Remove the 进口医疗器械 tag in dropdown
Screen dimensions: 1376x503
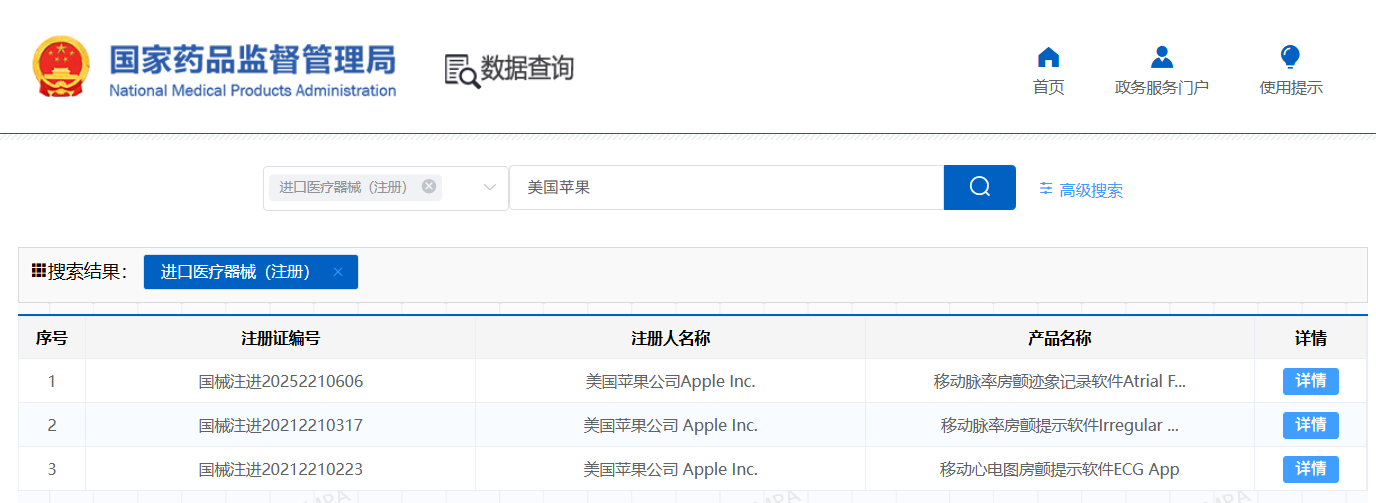[x=429, y=187]
